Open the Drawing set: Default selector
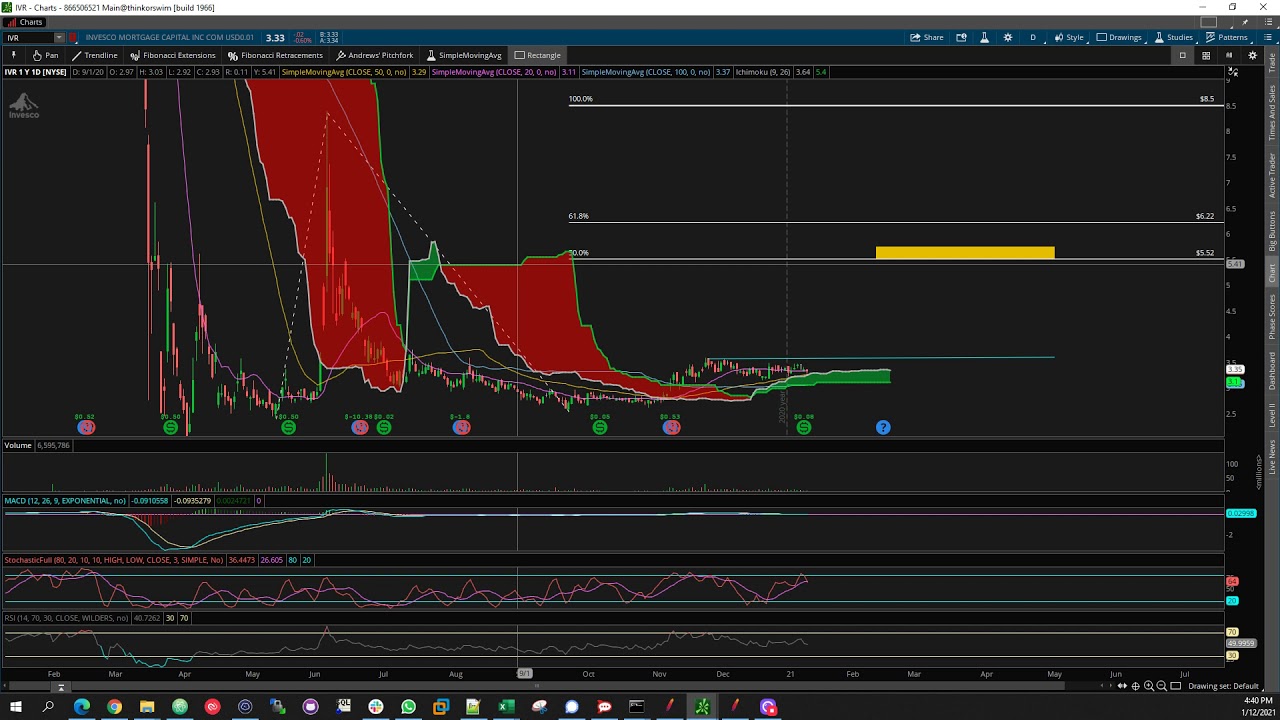Image resolution: width=1280 pixels, height=720 pixels. click(x=1223, y=686)
